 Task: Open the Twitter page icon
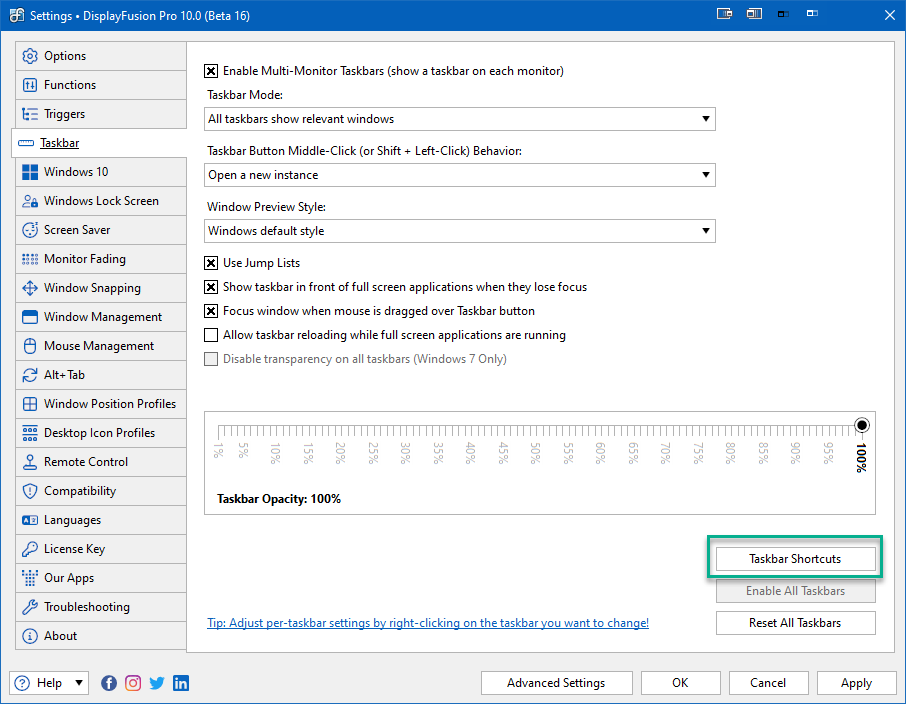157,683
